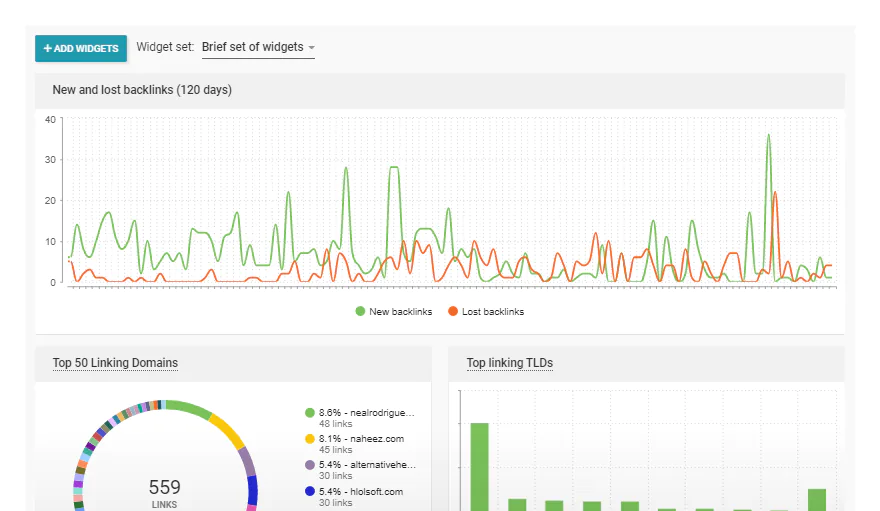
Task: Click the green New backlinks legend dot
Action: point(360,311)
